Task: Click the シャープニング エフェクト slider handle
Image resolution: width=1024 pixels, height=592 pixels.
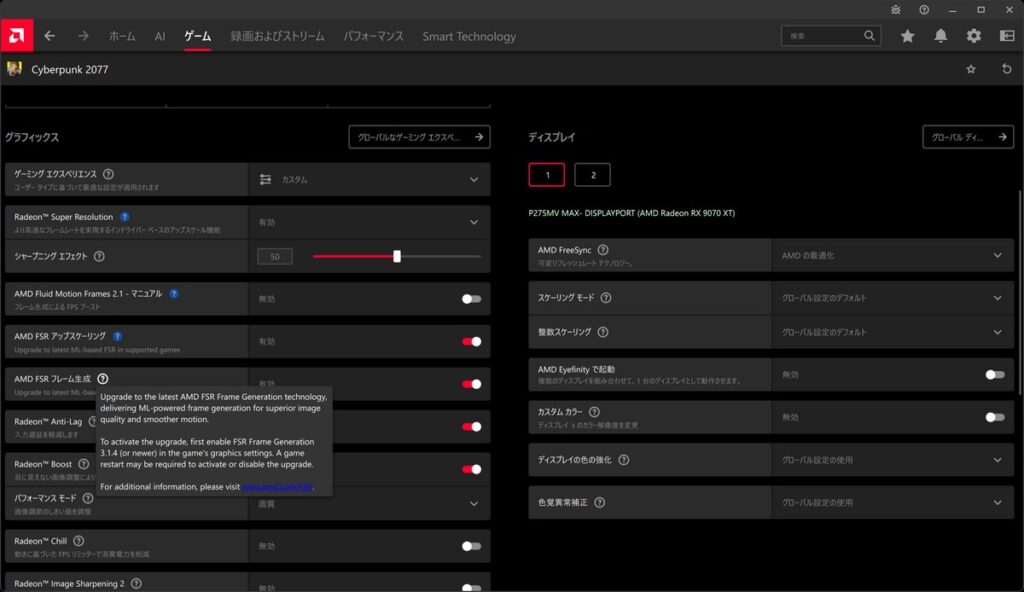Action: coord(397,256)
